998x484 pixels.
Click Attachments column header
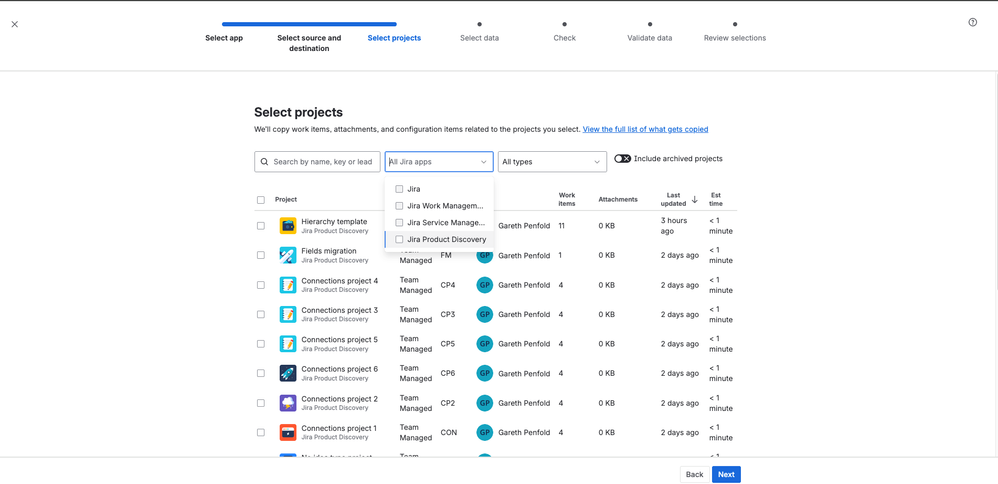(617, 200)
